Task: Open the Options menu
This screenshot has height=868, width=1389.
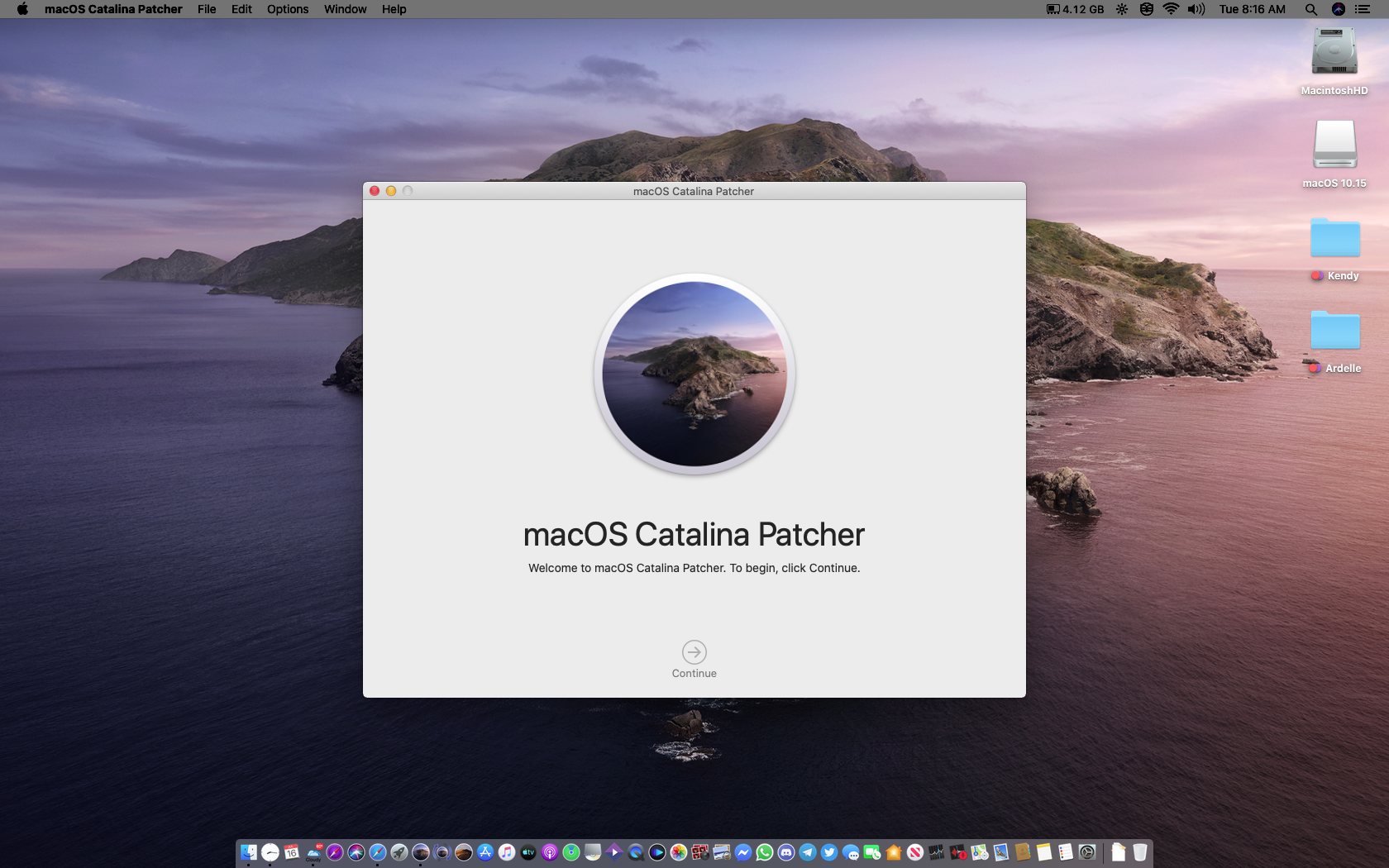Action: pos(288,9)
